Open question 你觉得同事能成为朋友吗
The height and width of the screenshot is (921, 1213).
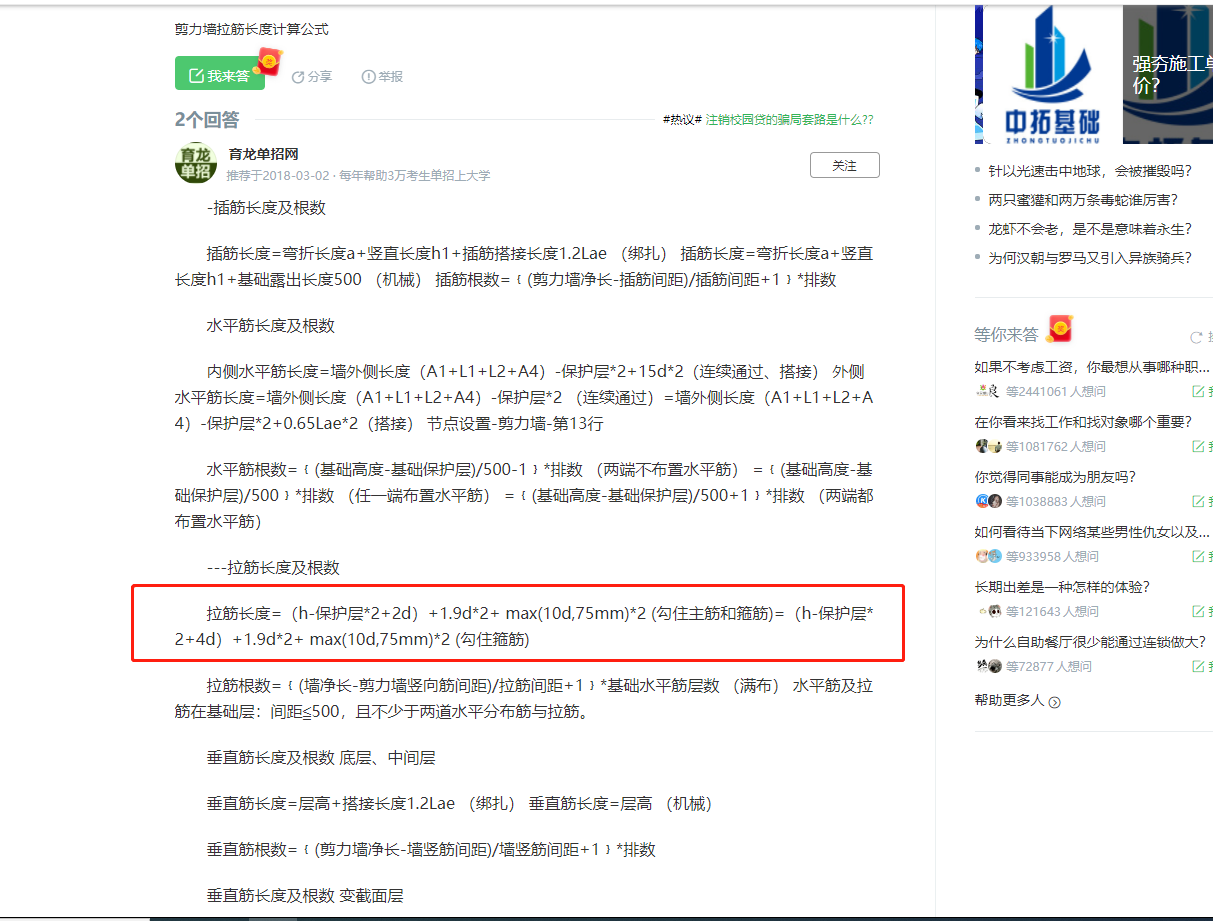[x=1055, y=477]
